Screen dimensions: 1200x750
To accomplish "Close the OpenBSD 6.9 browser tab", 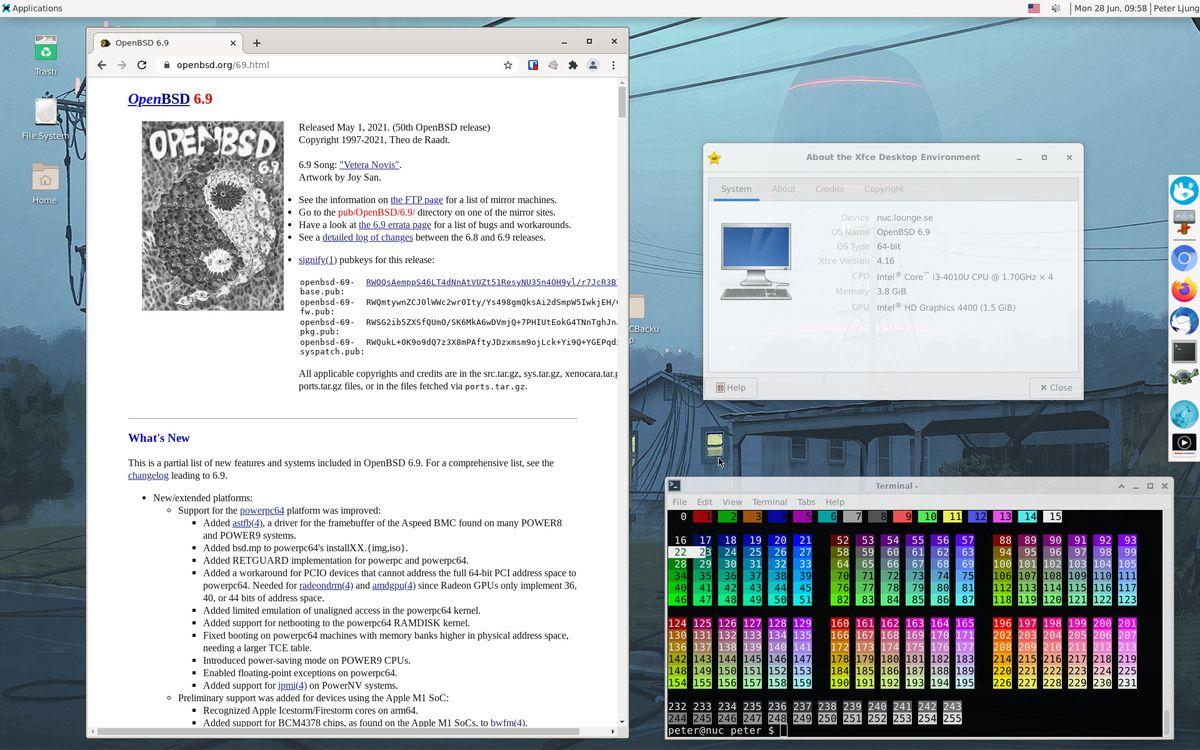I will pos(234,43).
